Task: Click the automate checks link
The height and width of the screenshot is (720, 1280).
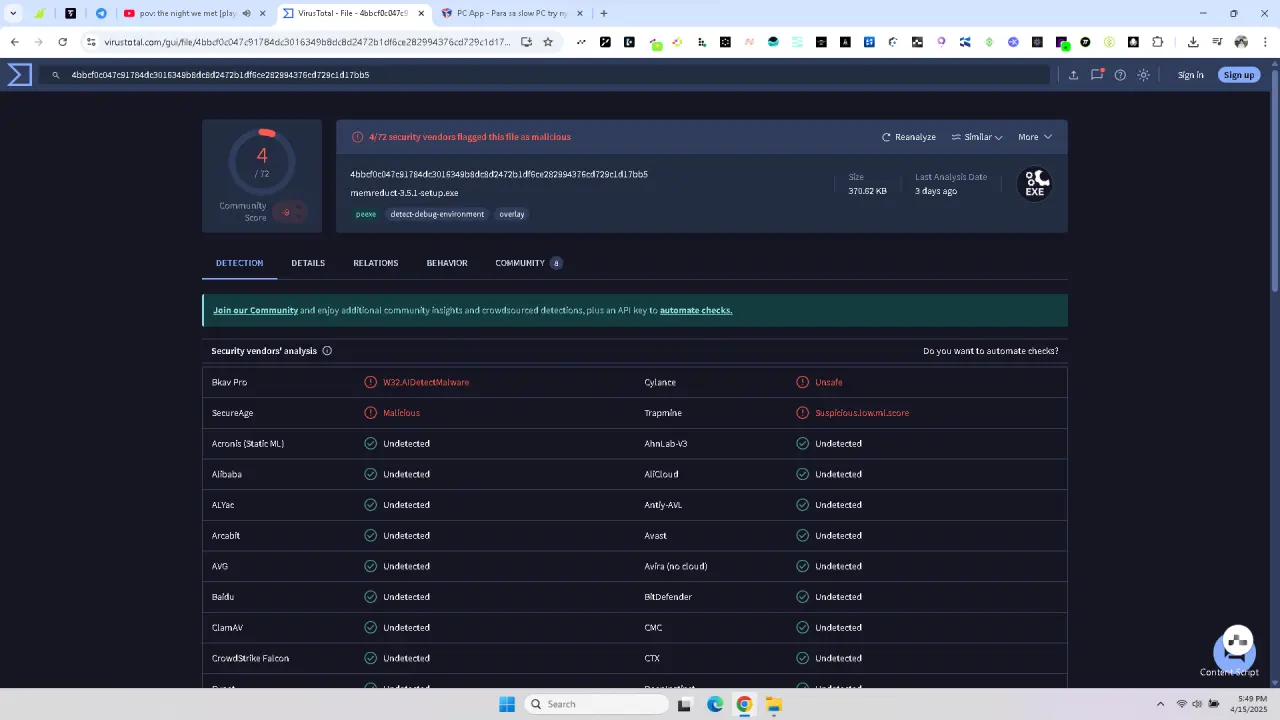Action: point(696,310)
